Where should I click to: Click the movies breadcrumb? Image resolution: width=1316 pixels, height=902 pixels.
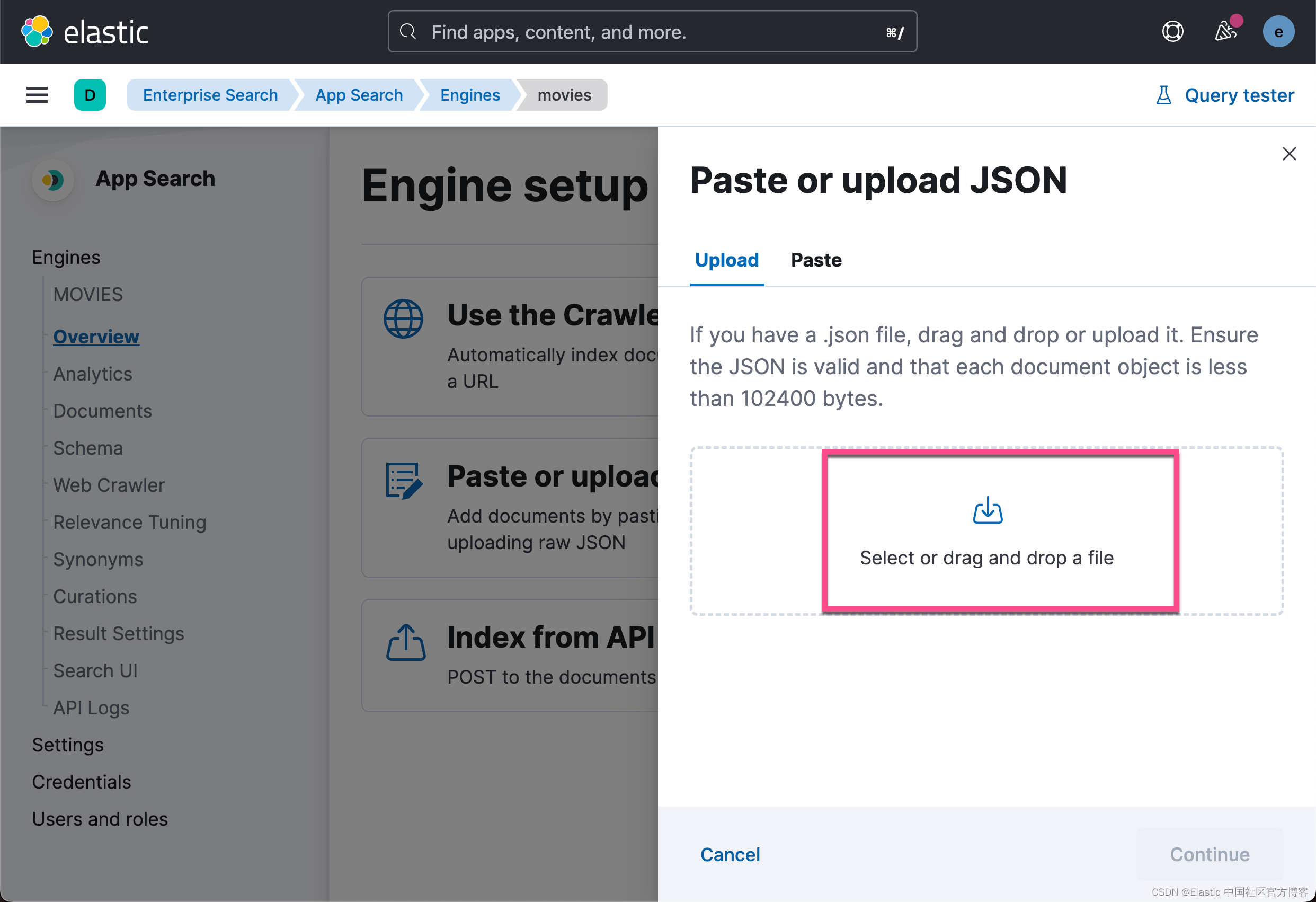564,95
